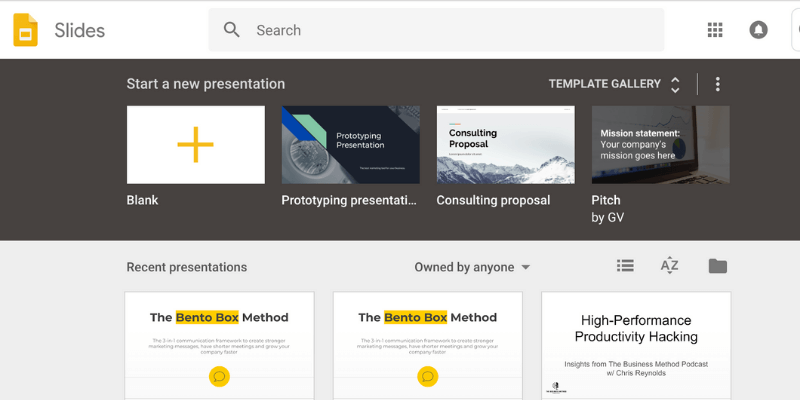
Task: Click into the Search input field
Action: [436, 30]
